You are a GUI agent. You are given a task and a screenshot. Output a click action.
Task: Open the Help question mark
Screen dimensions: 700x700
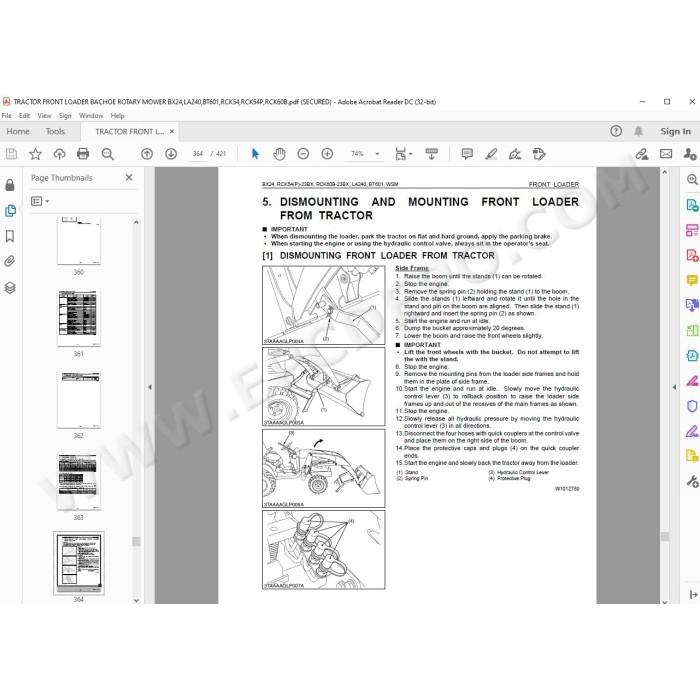616,131
